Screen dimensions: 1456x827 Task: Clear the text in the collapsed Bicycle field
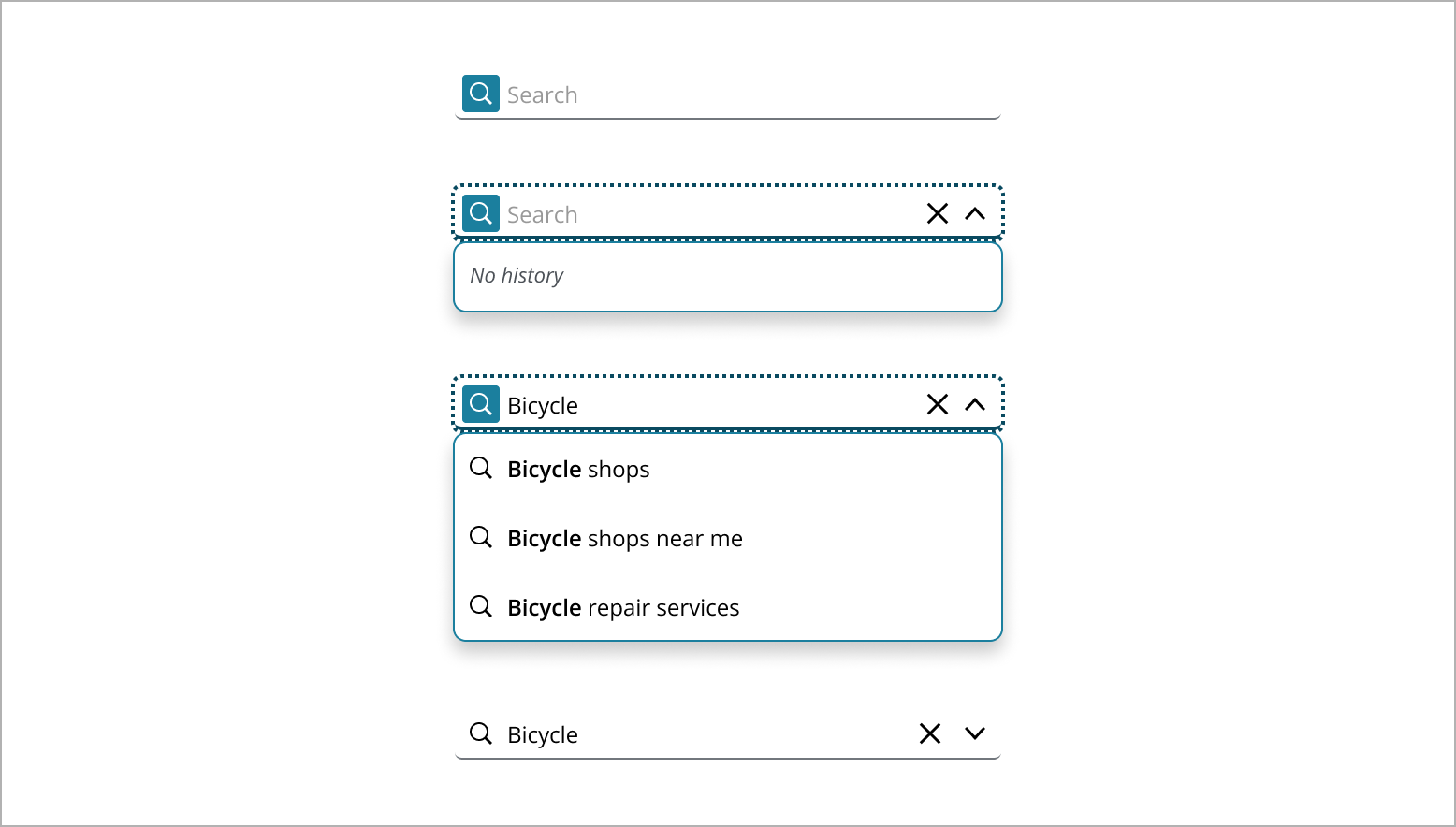pos(929,733)
